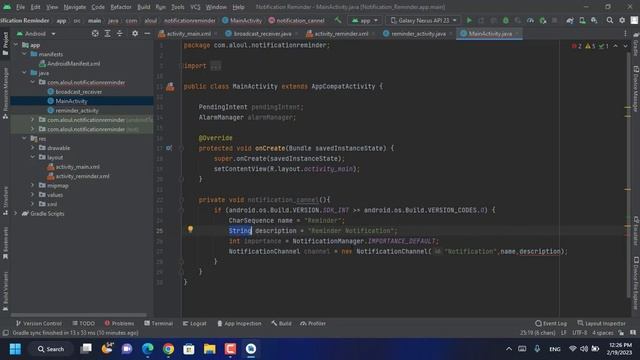This screenshot has width=640, height=360.
Task: Open the Refactor menu
Action: (121, 7)
